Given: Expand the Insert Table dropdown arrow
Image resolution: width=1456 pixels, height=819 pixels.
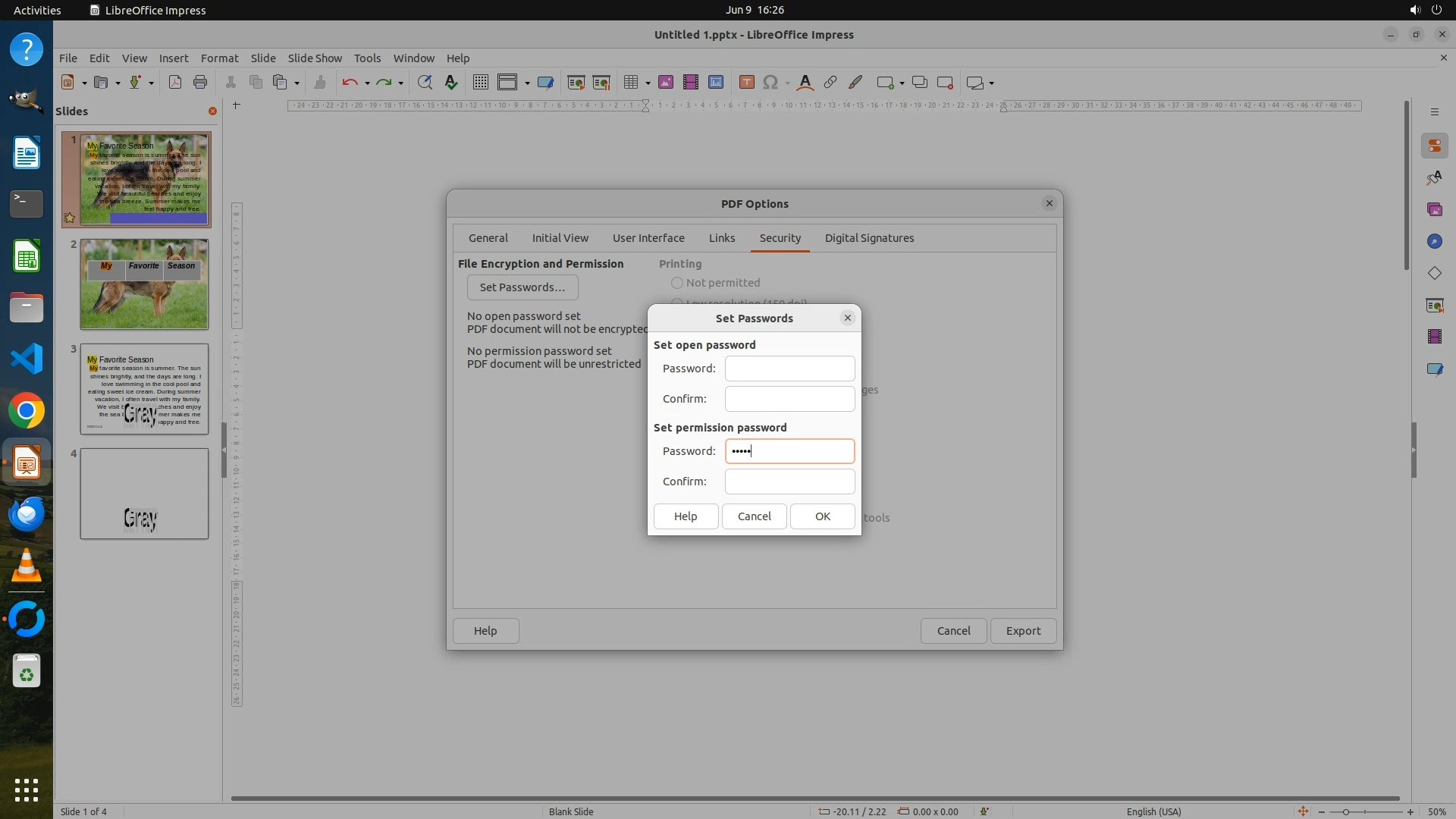Looking at the screenshot, I should pyautogui.click(x=648, y=83).
